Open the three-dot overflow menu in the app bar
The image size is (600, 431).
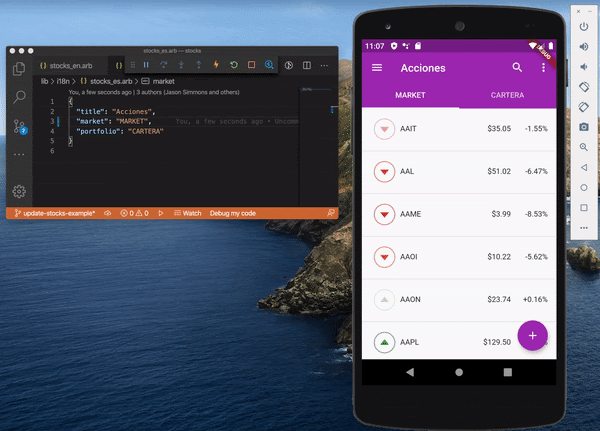[x=543, y=68]
